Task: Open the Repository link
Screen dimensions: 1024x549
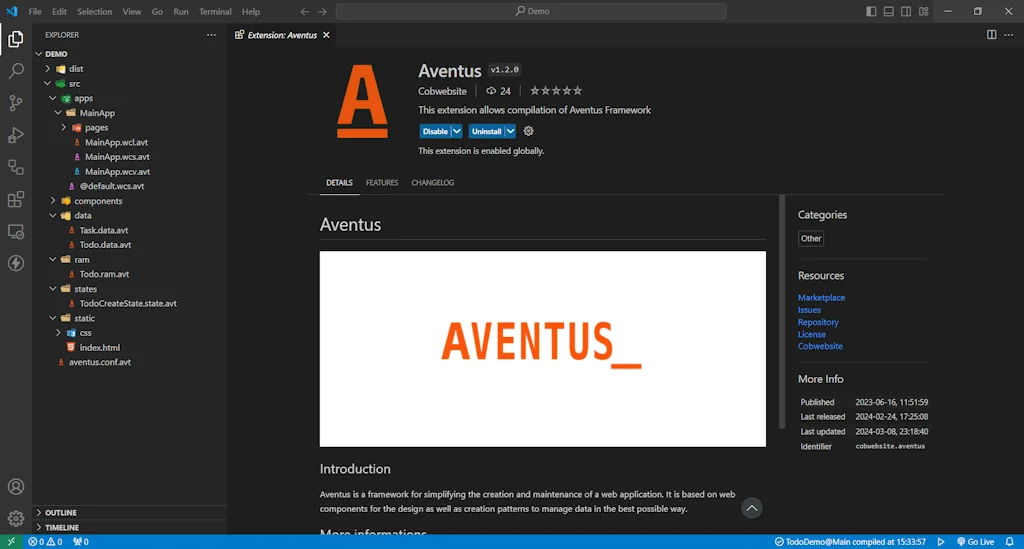Action: click(818, 322)
